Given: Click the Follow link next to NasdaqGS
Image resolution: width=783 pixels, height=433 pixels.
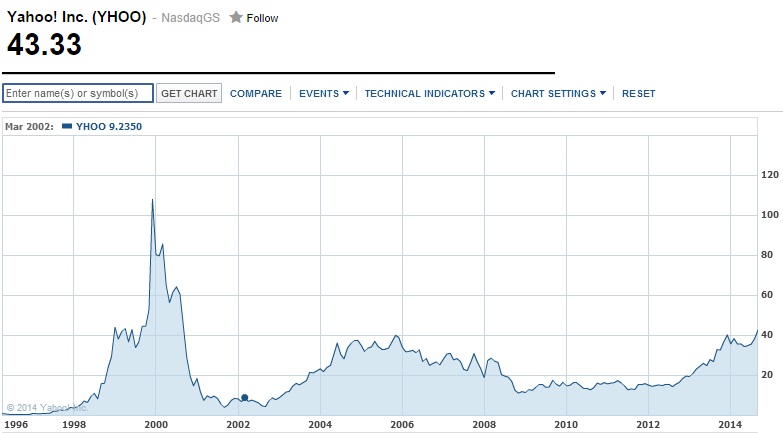Looking at the screenshot, I should point(262,18).
